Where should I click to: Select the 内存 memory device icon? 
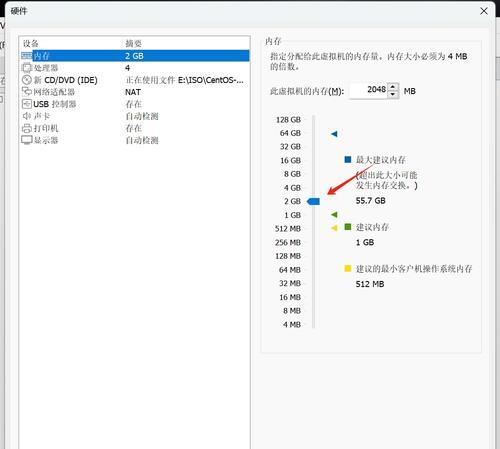tap(27, 56)
